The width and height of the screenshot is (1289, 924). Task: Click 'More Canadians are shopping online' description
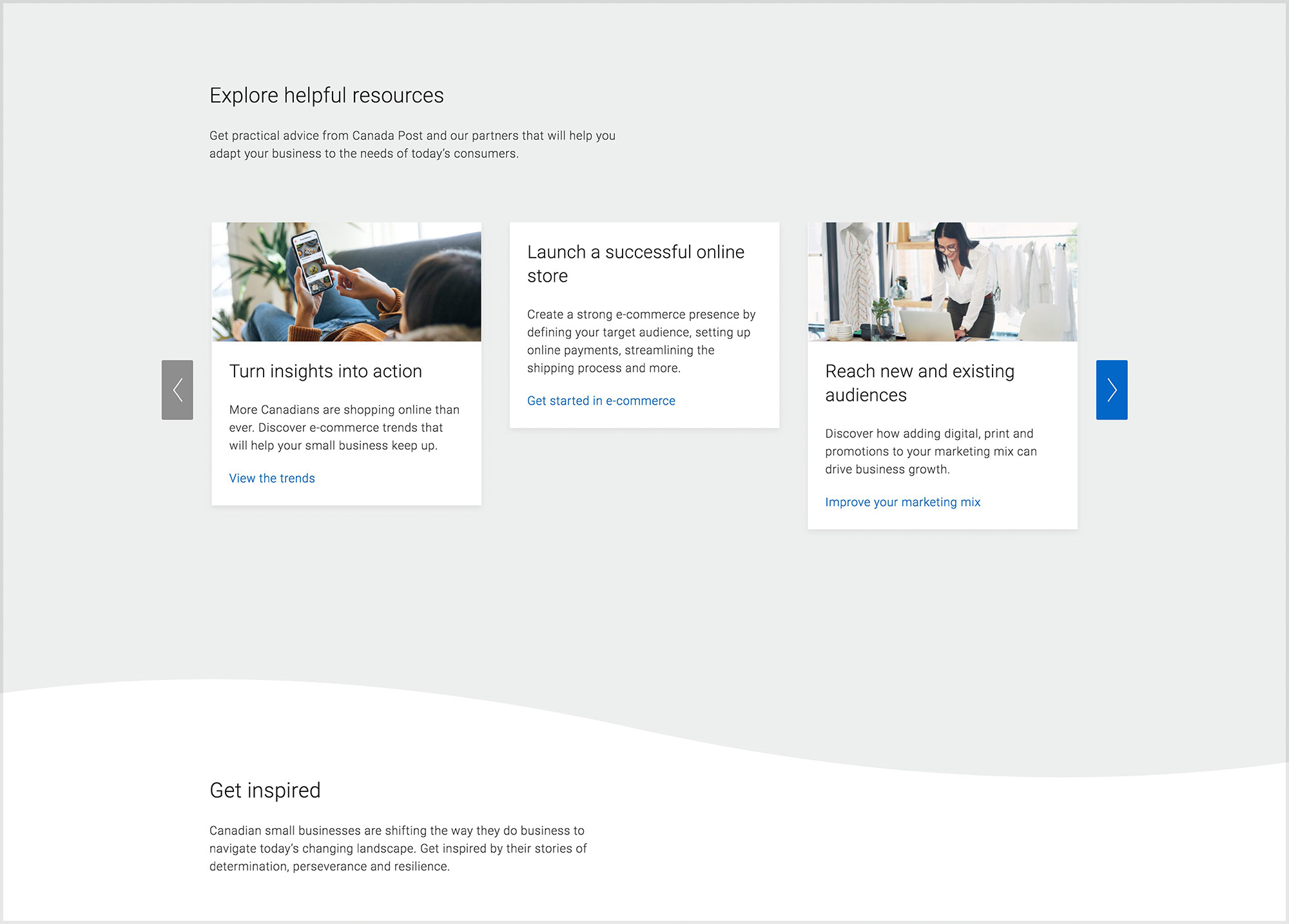click(x=344, y=427)
